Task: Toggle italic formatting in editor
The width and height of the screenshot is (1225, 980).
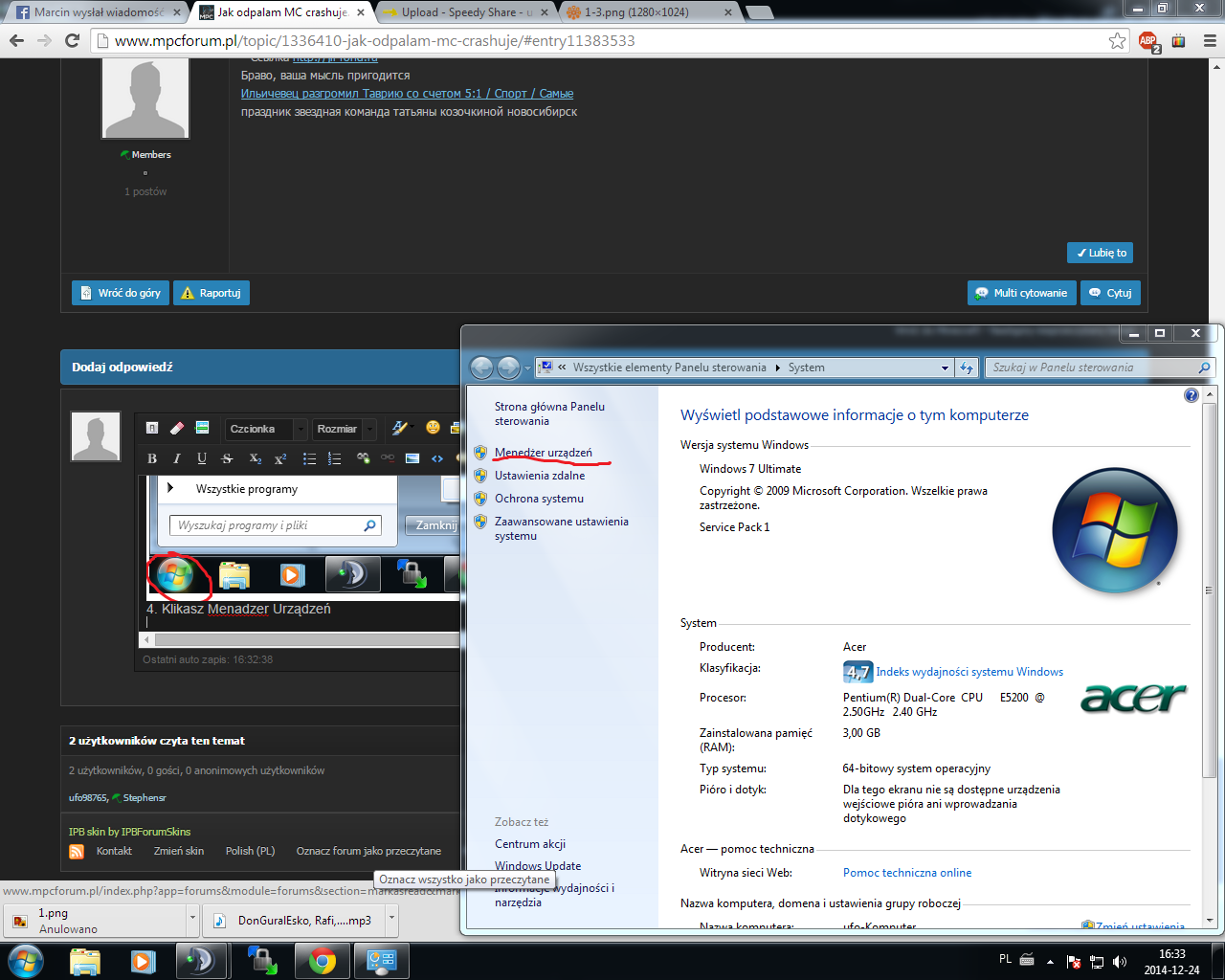Action: [x=177, y=458]
